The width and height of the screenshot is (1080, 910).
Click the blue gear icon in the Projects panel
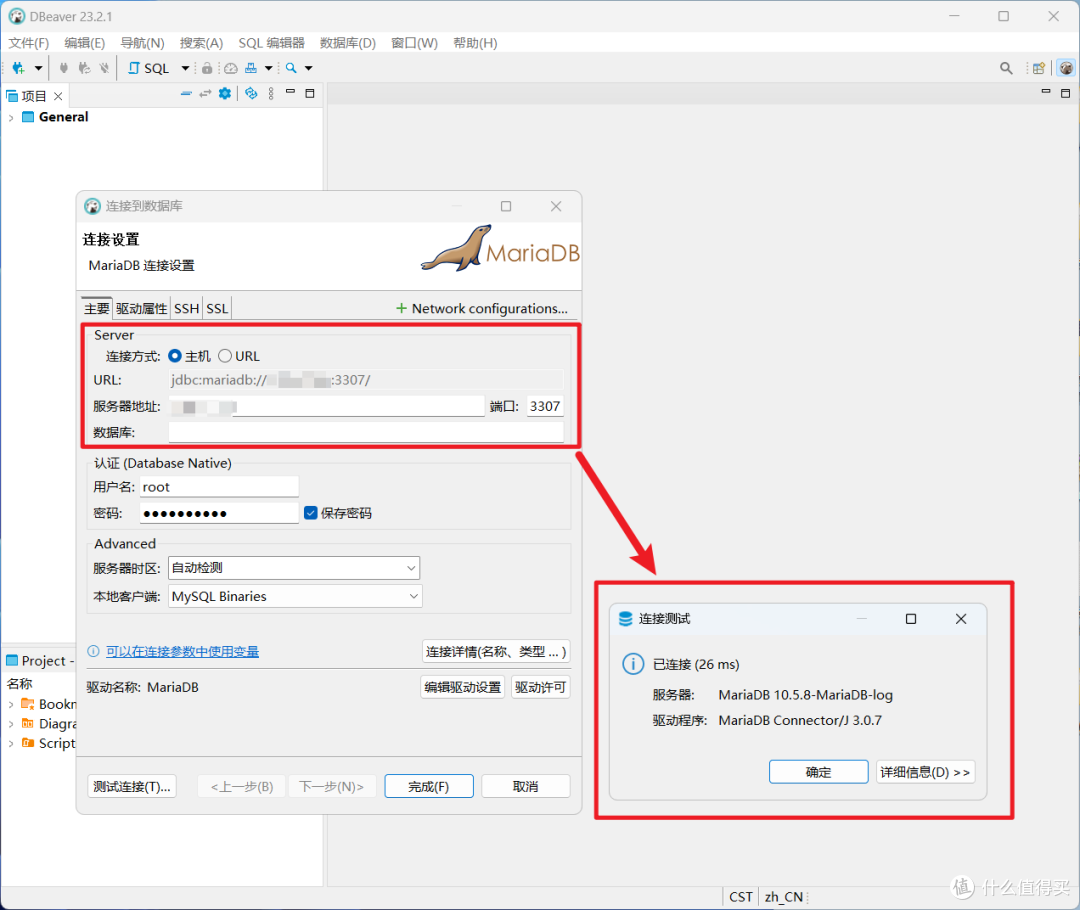(x=225, y=94)
